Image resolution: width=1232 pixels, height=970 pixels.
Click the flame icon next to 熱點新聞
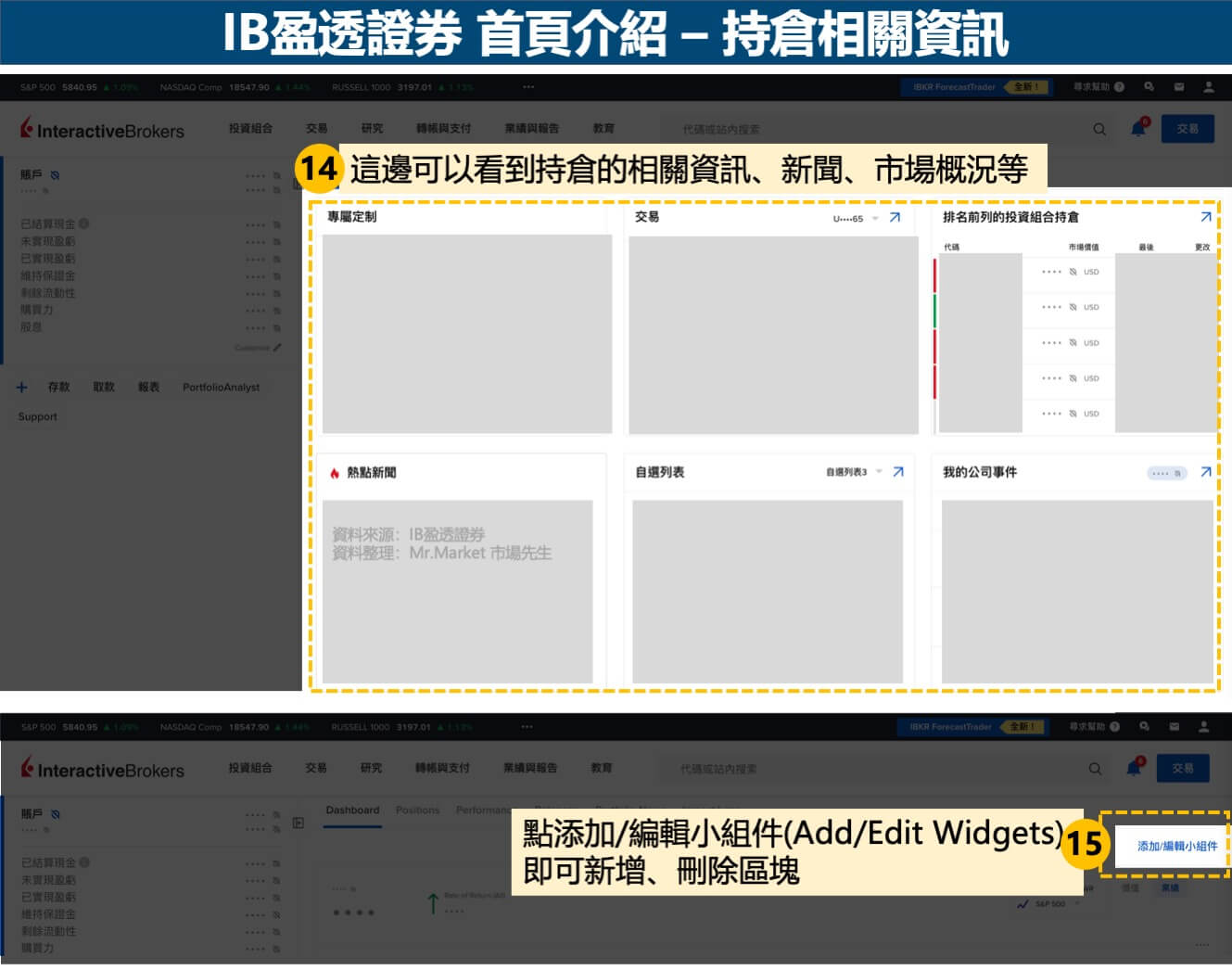pos(335,473)
